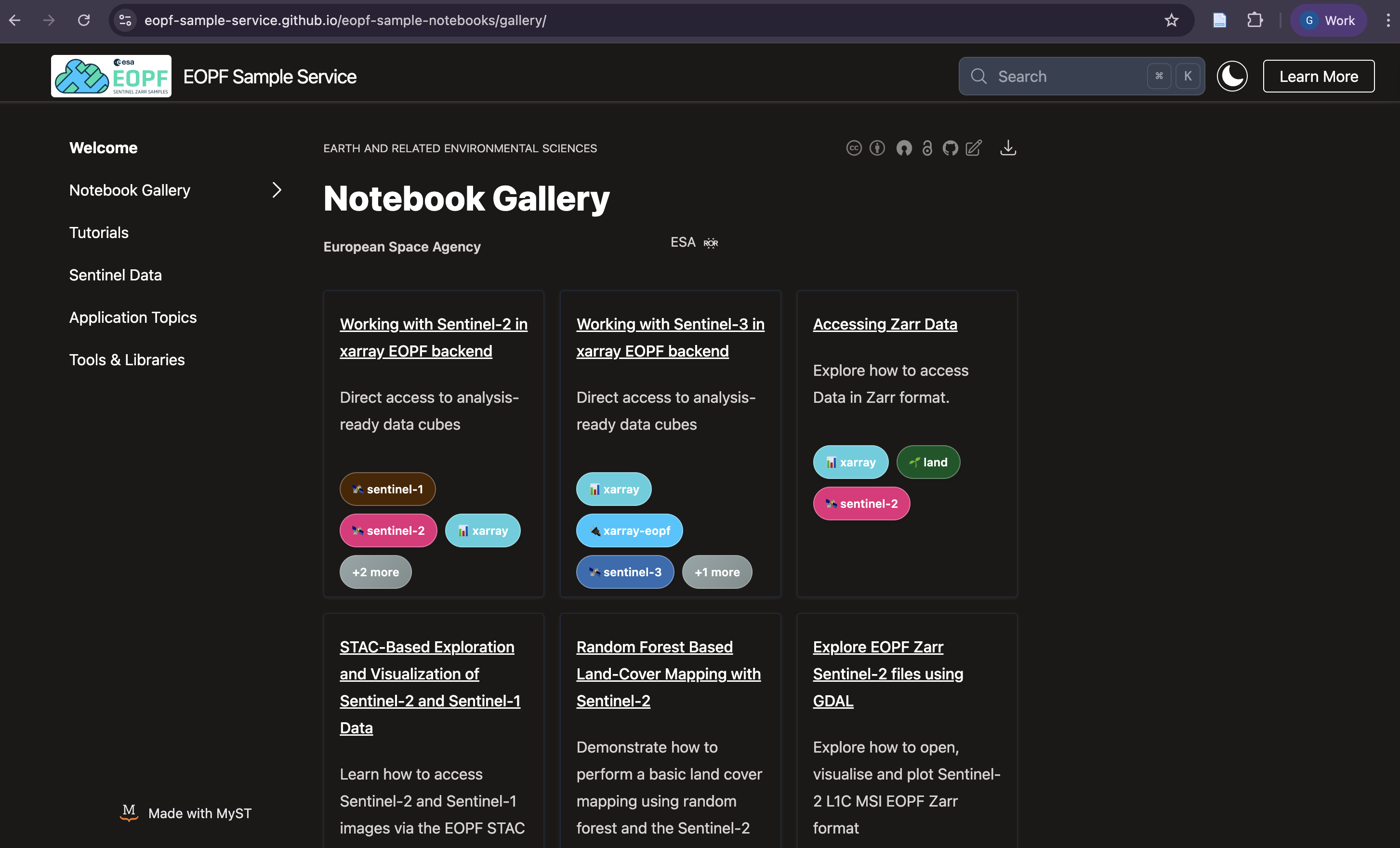Click the edit-on-GitHub pencil icon
1400x848 pixels.
pyautogui.click(x=973, y=148)
